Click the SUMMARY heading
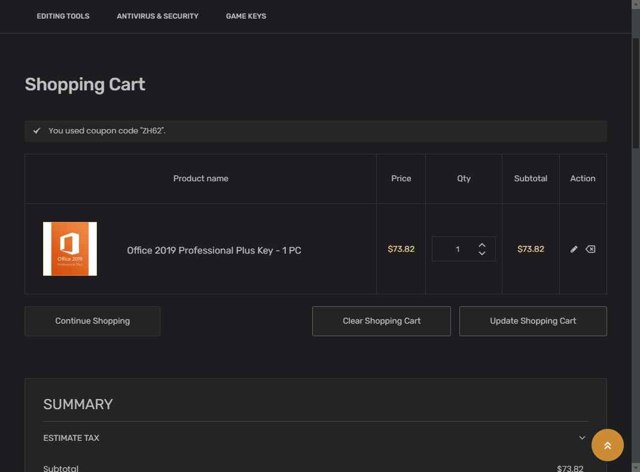640x472 pixels. tap(78, 404)
